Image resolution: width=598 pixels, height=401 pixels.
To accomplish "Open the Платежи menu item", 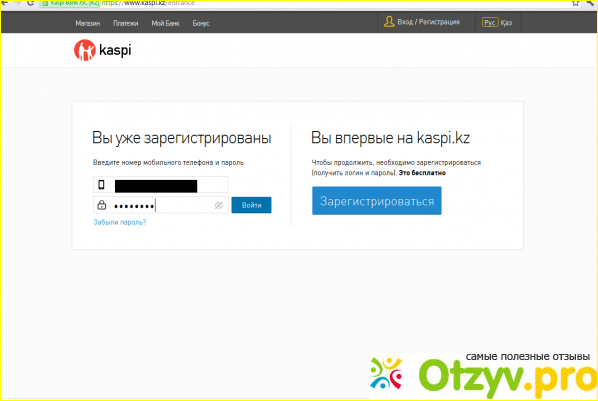I will coord(125,23).
